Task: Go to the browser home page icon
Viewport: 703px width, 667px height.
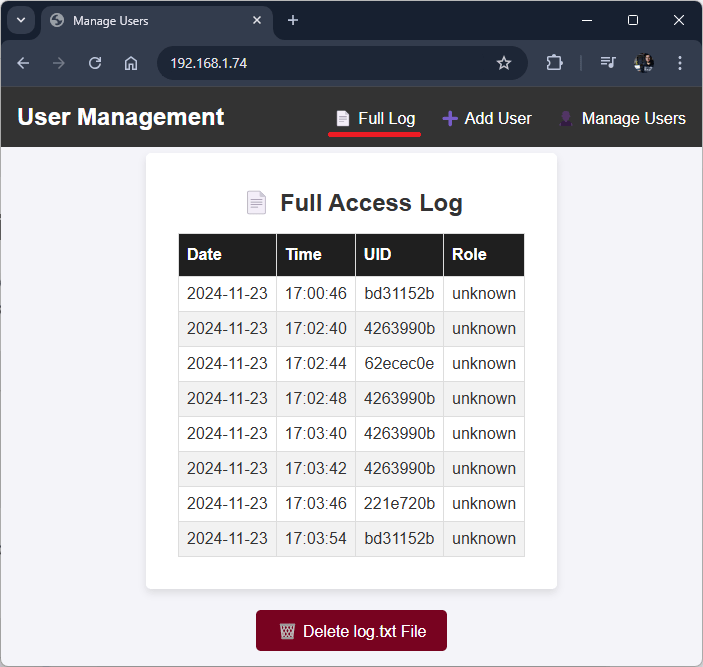Action: coord(131,63)
